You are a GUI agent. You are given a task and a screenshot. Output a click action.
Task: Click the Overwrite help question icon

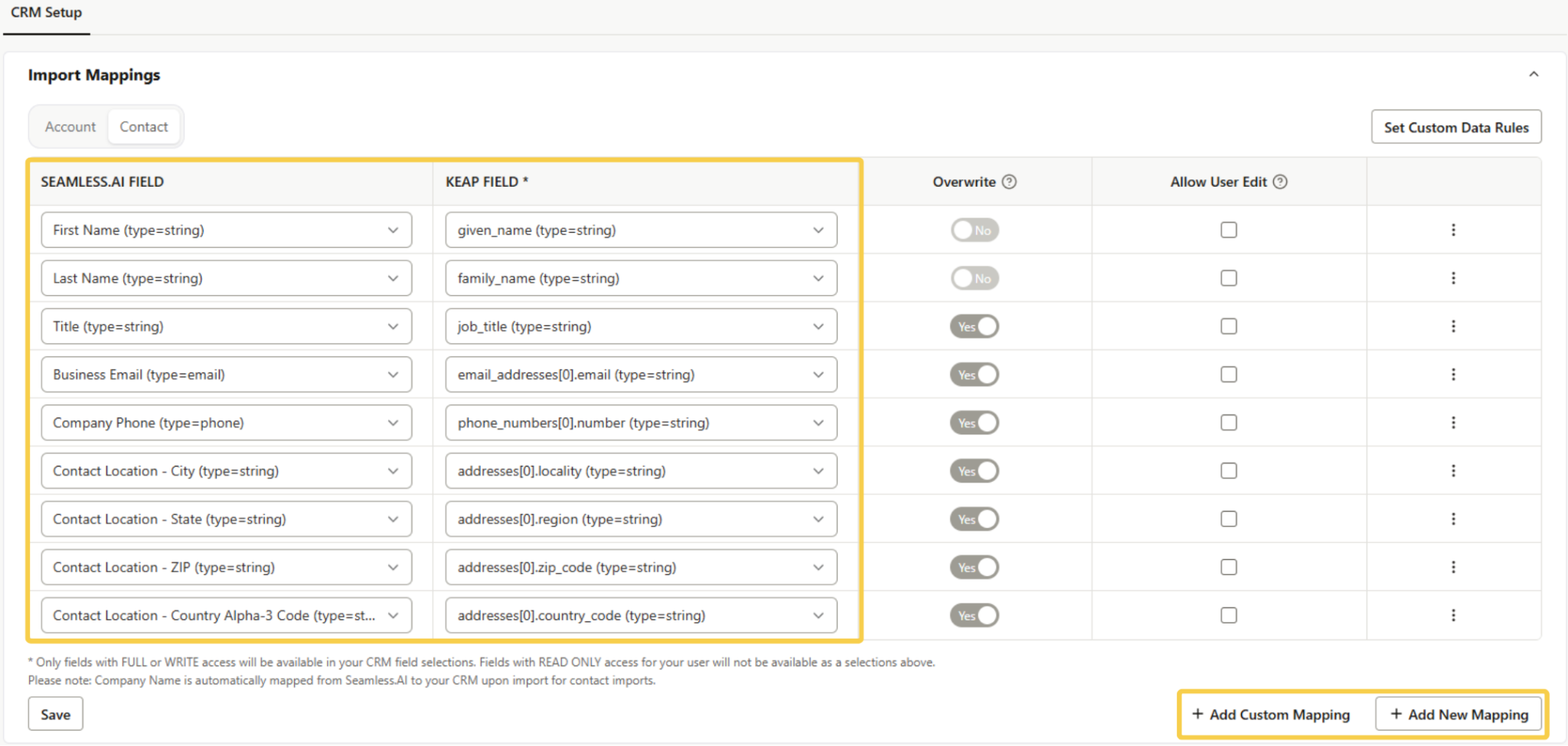coord(1009,182)
